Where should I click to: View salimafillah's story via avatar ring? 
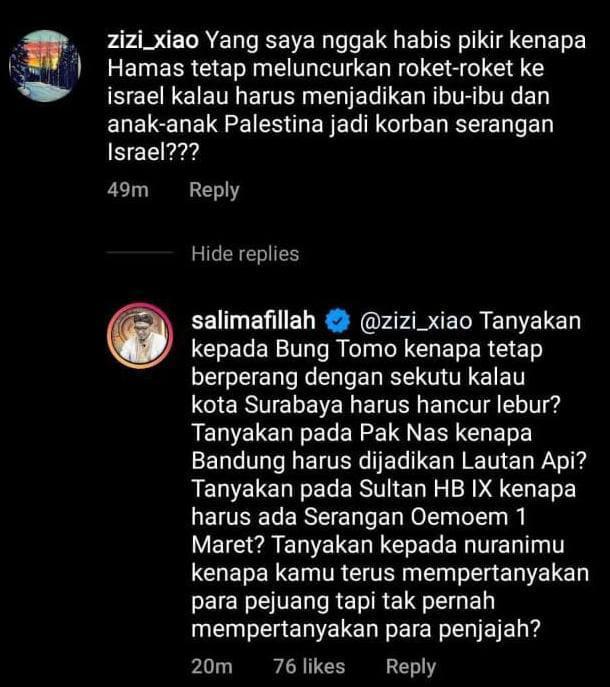click(x=140, y=335)
